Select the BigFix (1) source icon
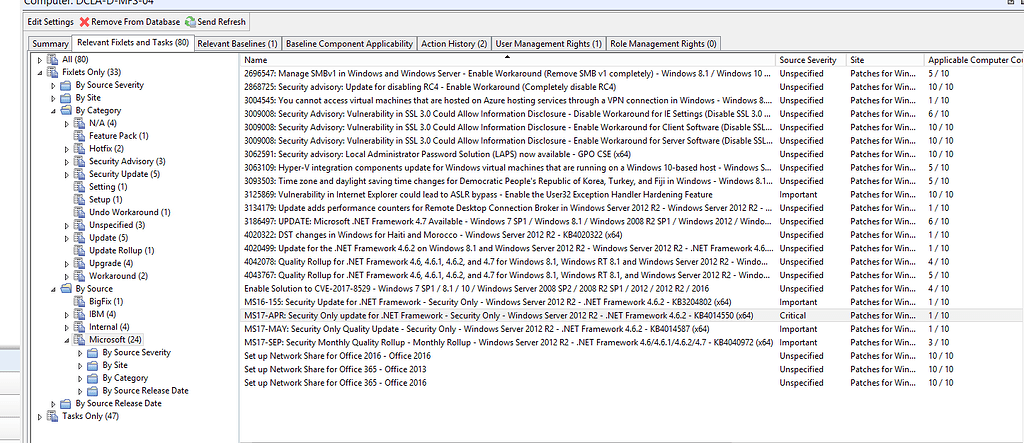The height and width of the screenshot is (443, 1024). (x=79, y=302)
